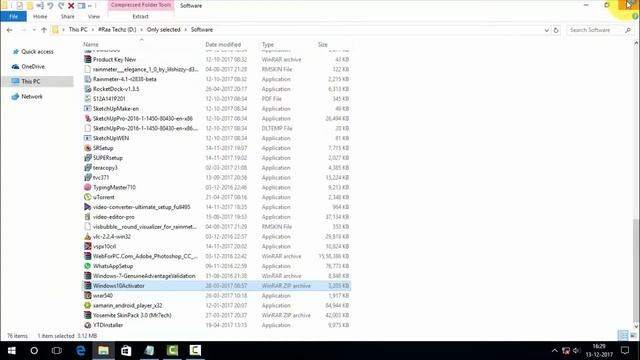Click the search magnifier icon
Screen dimensions: 640x360
628,30
